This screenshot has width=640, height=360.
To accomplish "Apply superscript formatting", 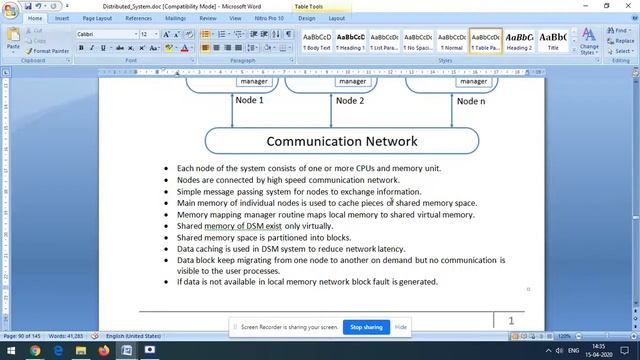I will (142, 48).
